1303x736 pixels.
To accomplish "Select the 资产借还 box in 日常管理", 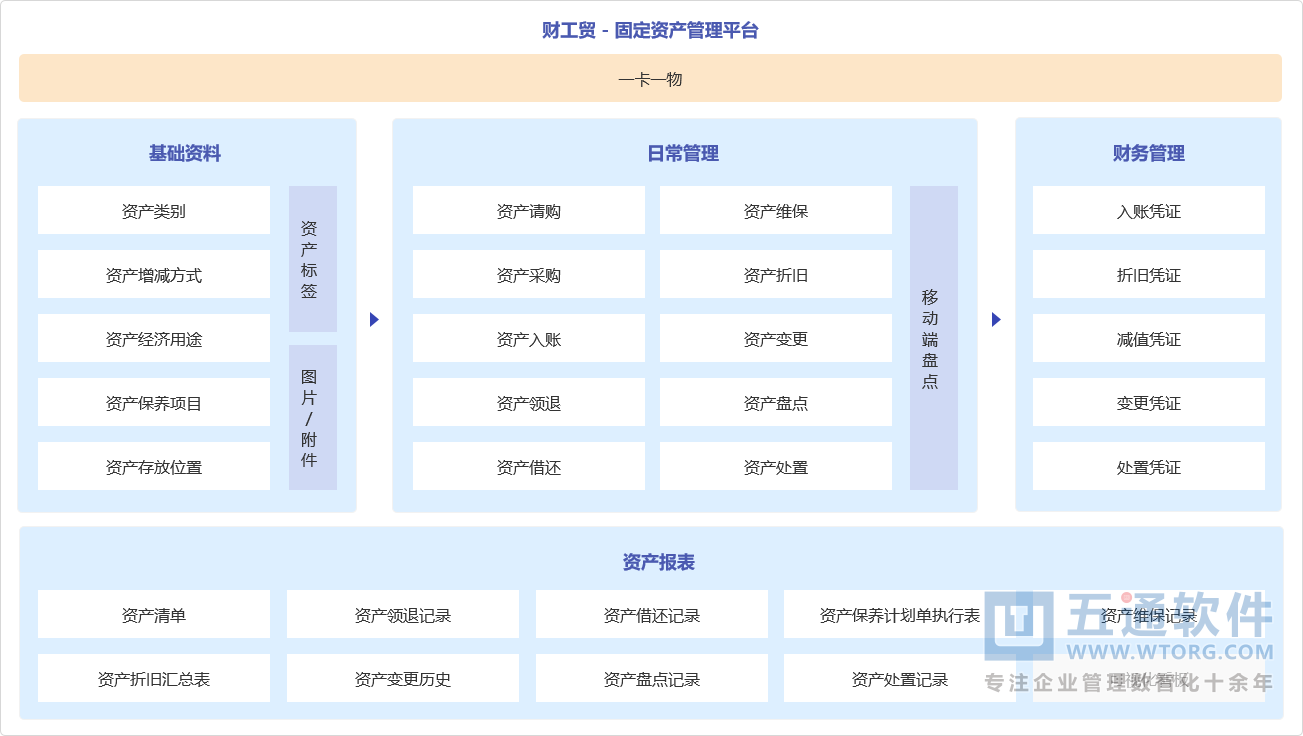I will pyautogui.click(x=529, y=467).
